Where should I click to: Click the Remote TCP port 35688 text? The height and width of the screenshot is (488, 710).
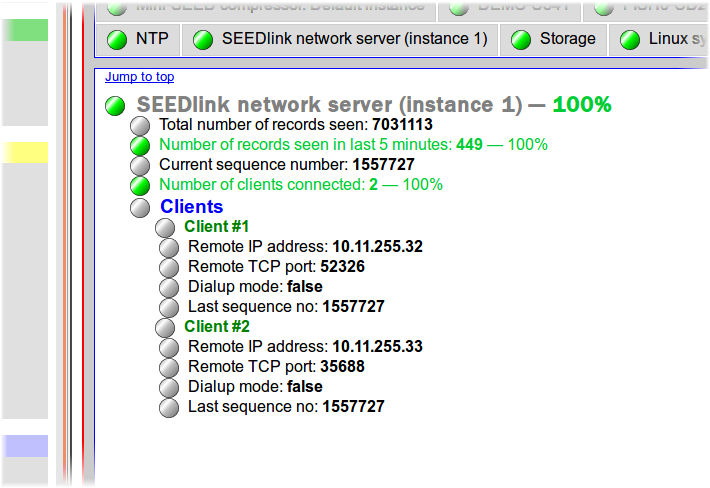coord(276,366)
